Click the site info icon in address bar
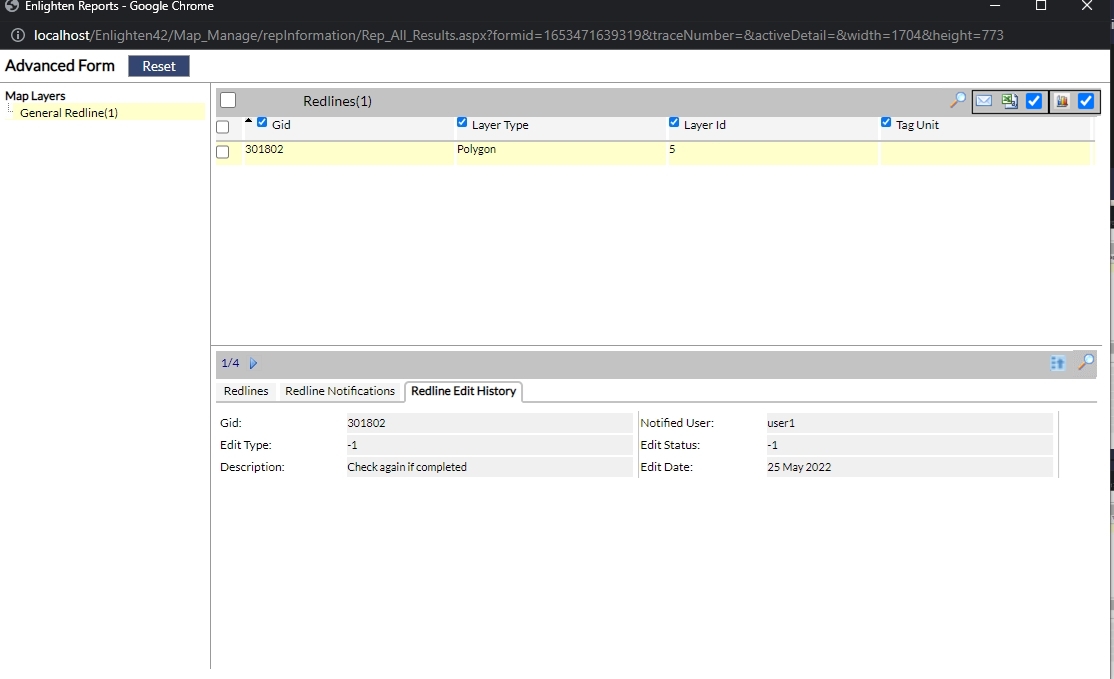 18,35
